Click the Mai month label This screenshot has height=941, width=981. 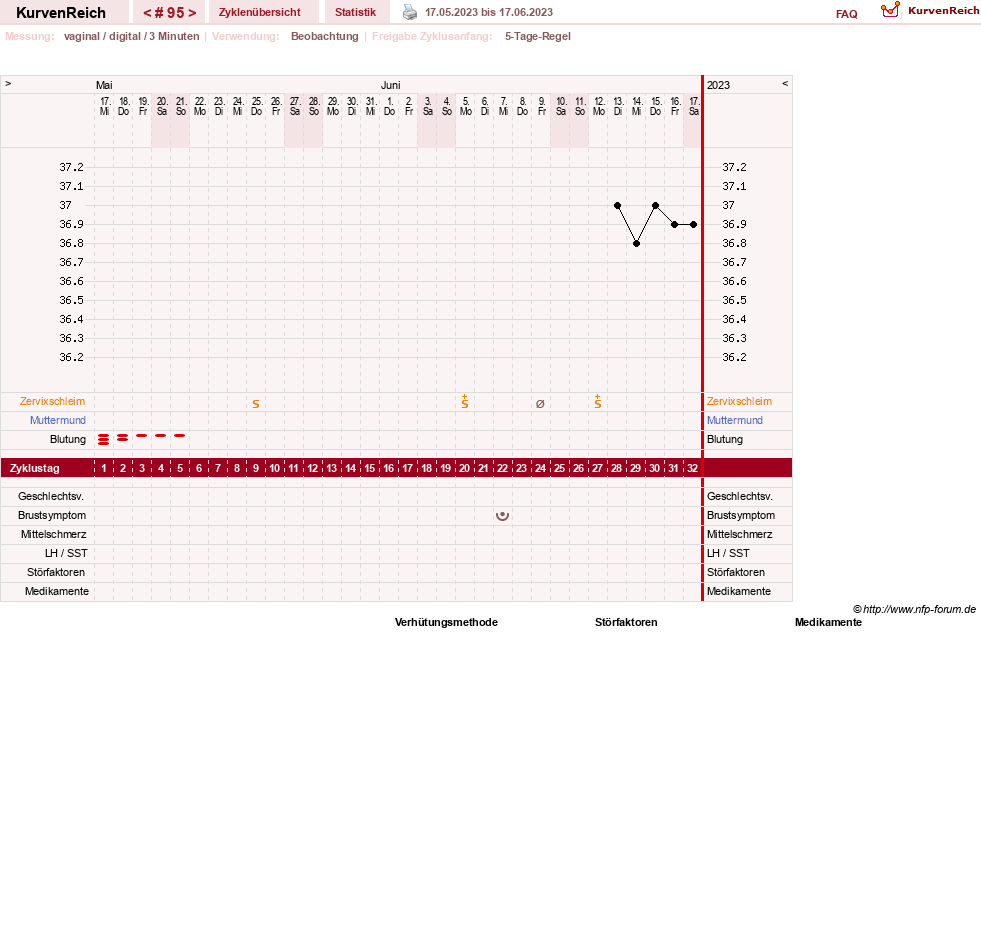pyautogui.click(x=104, y=85)
